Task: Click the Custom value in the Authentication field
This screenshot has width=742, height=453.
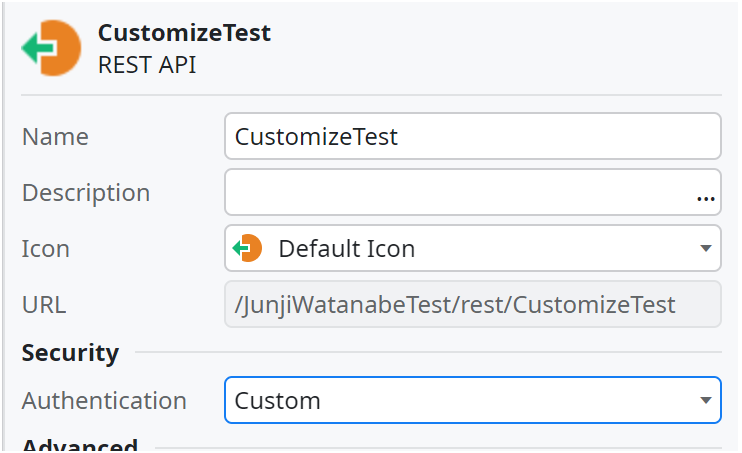Action: 278,401
